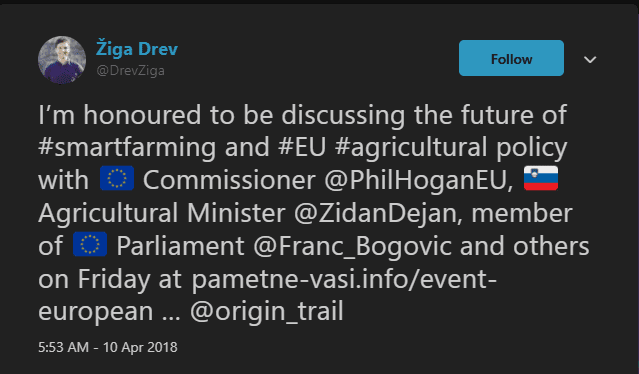Click the tweet's opening line text

tap(302, 115)
